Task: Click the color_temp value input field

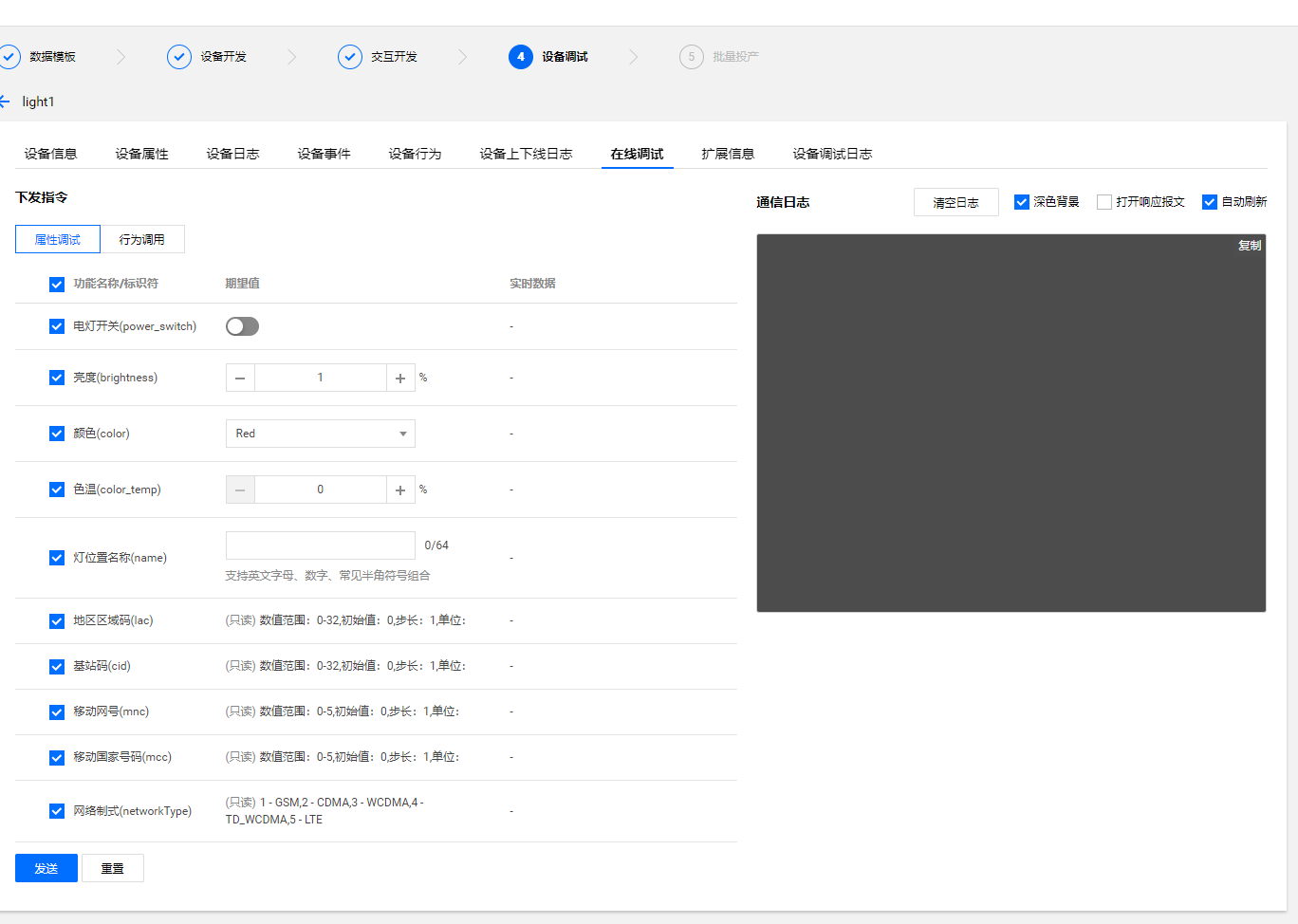Action: pos(321,490)
